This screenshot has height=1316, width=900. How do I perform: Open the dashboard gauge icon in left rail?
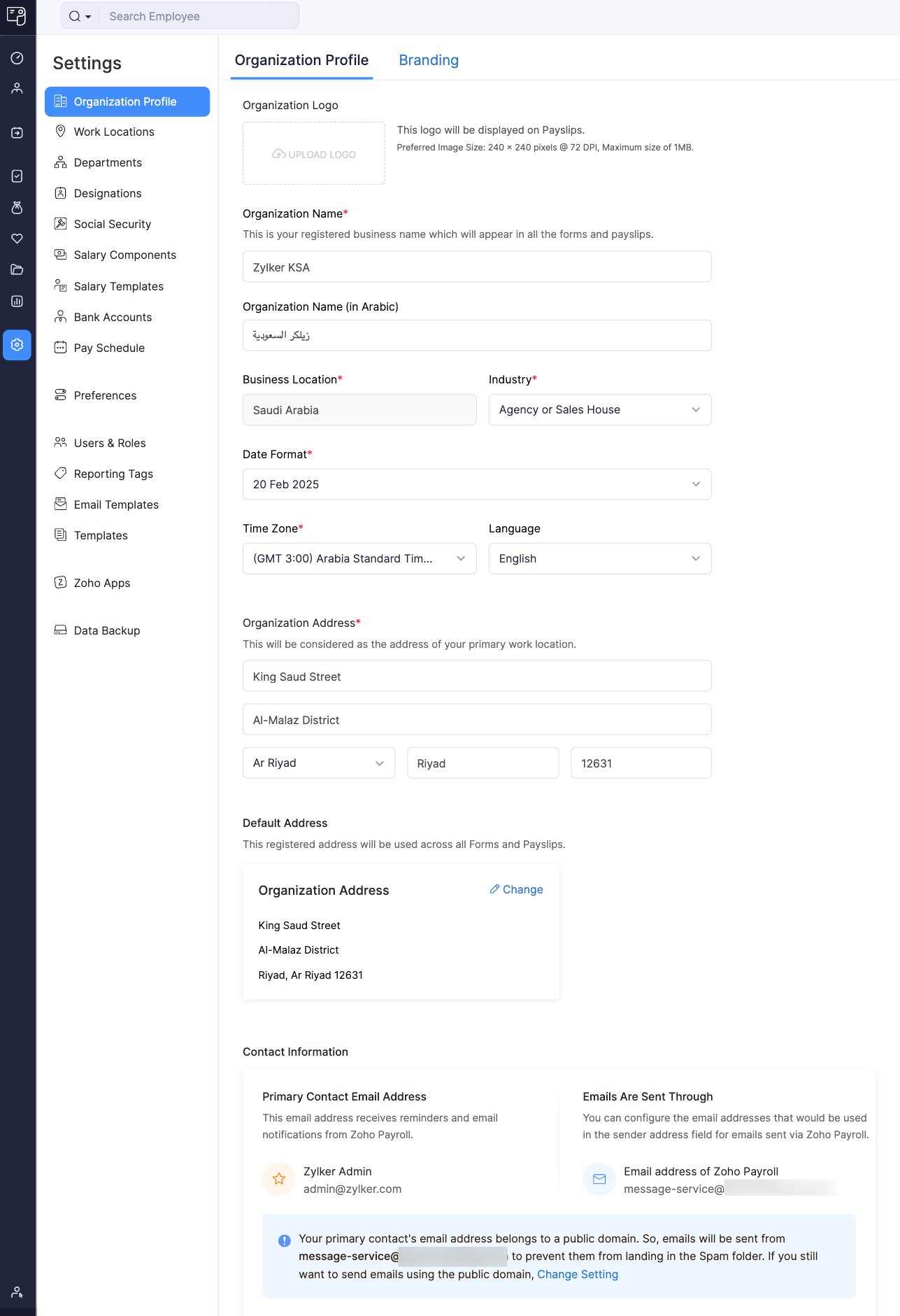pos(17,58)
